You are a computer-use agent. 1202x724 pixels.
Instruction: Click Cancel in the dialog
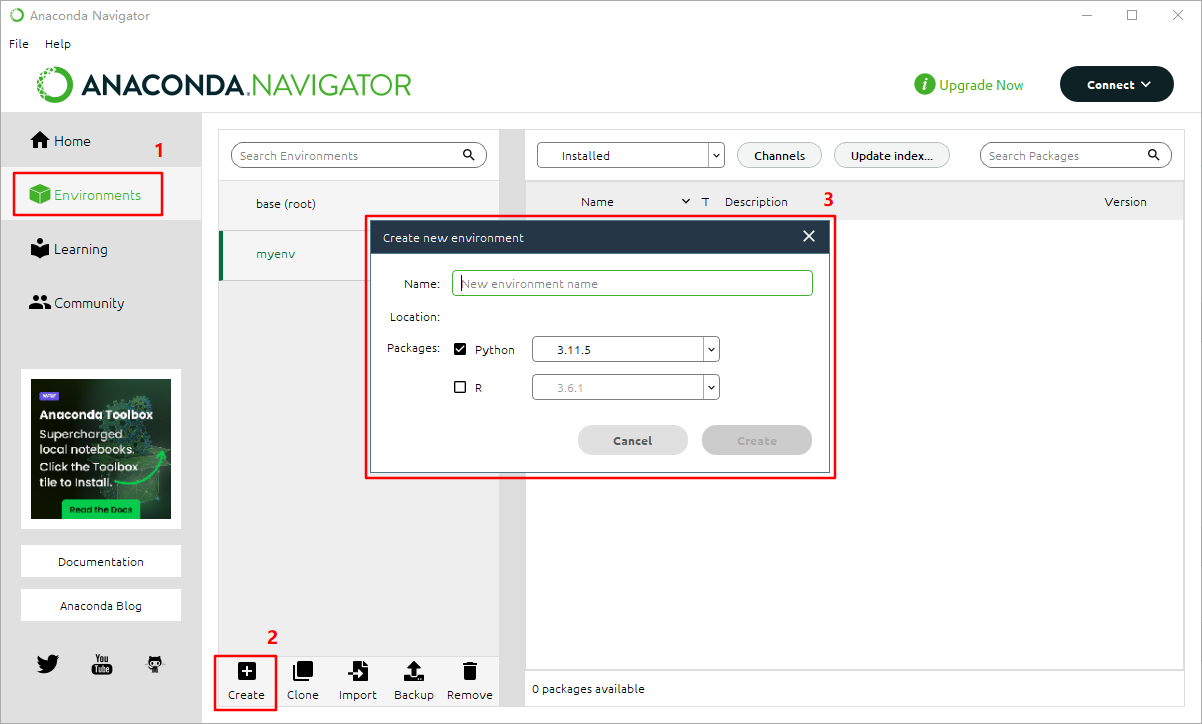click(633, 440)
